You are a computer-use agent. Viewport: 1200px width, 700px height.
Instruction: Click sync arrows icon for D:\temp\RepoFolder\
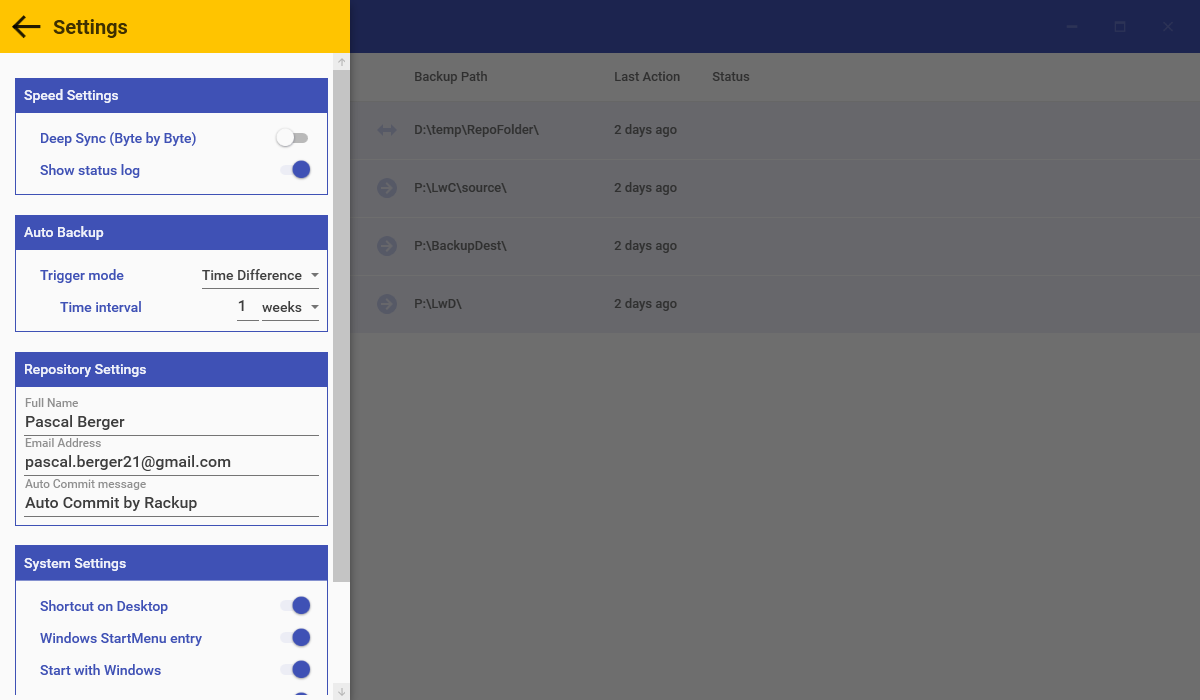tap(387, 130)
